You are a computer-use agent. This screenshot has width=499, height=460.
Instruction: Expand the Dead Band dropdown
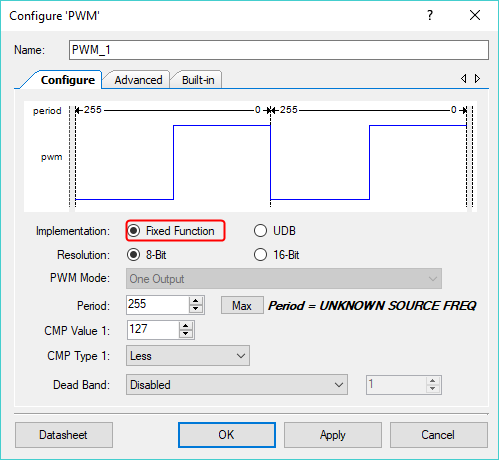coord(237,385)
